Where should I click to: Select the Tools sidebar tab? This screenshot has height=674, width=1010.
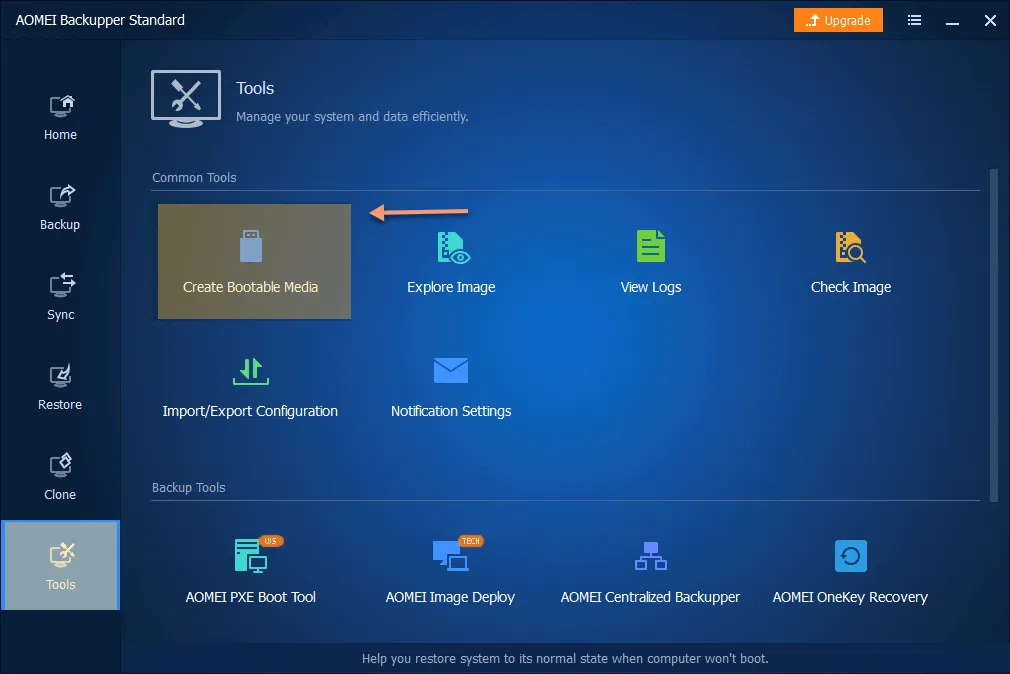(61, 565)
